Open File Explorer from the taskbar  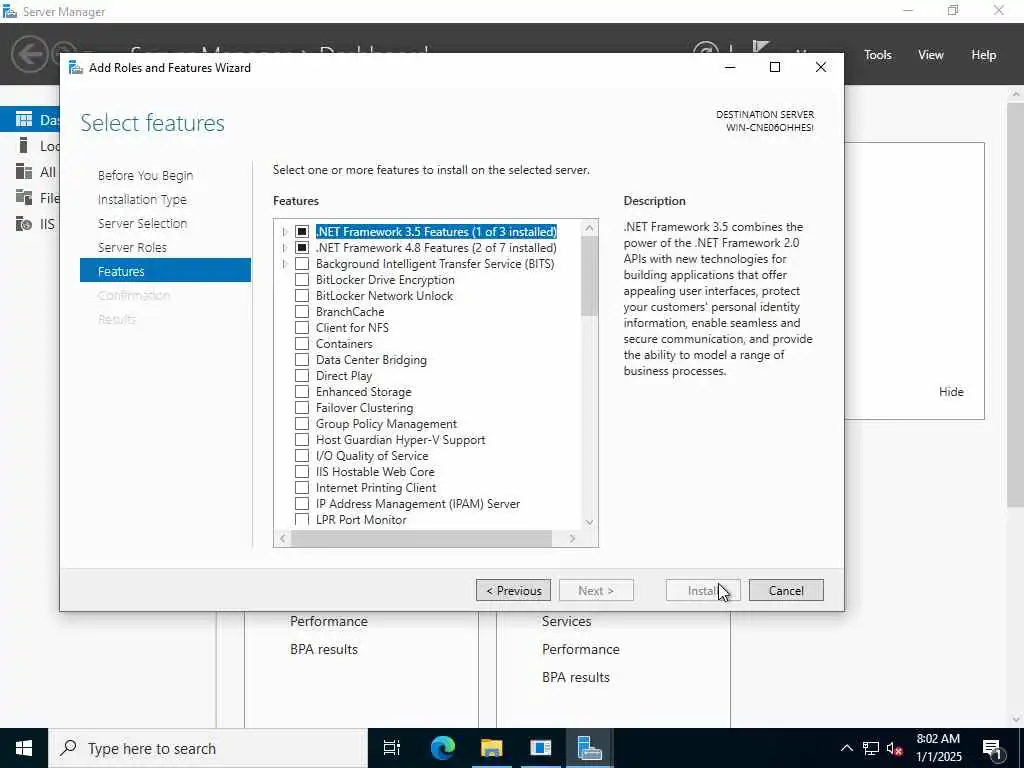(x=491, y=748)
